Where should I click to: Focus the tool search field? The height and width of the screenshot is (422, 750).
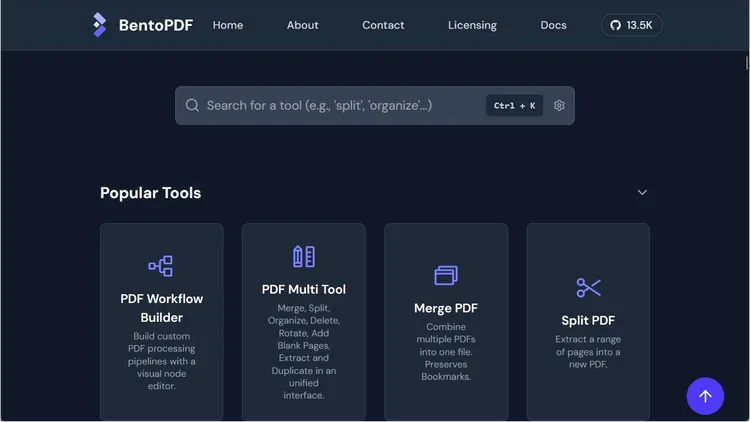coord(375,105)
